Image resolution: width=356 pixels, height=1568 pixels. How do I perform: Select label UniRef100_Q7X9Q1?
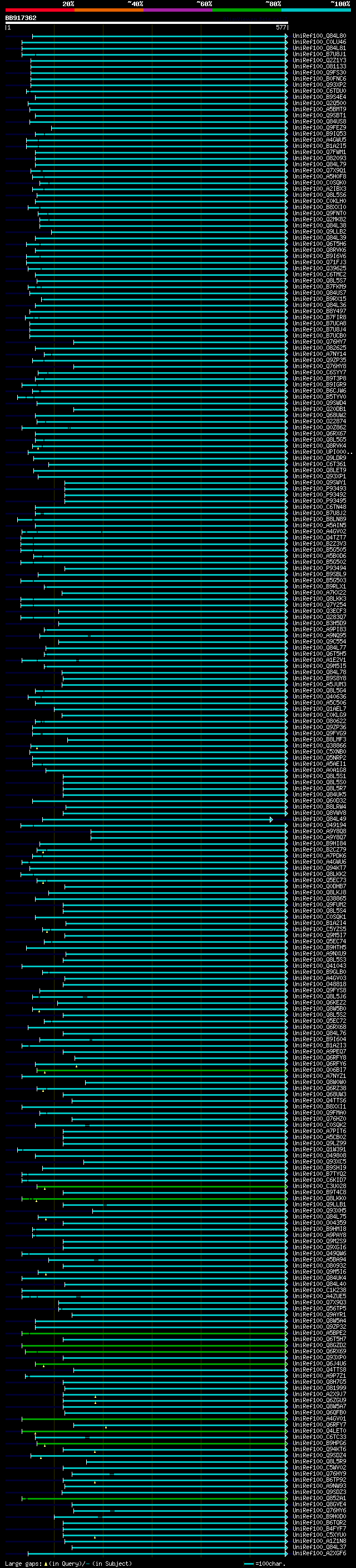[319, 170]
